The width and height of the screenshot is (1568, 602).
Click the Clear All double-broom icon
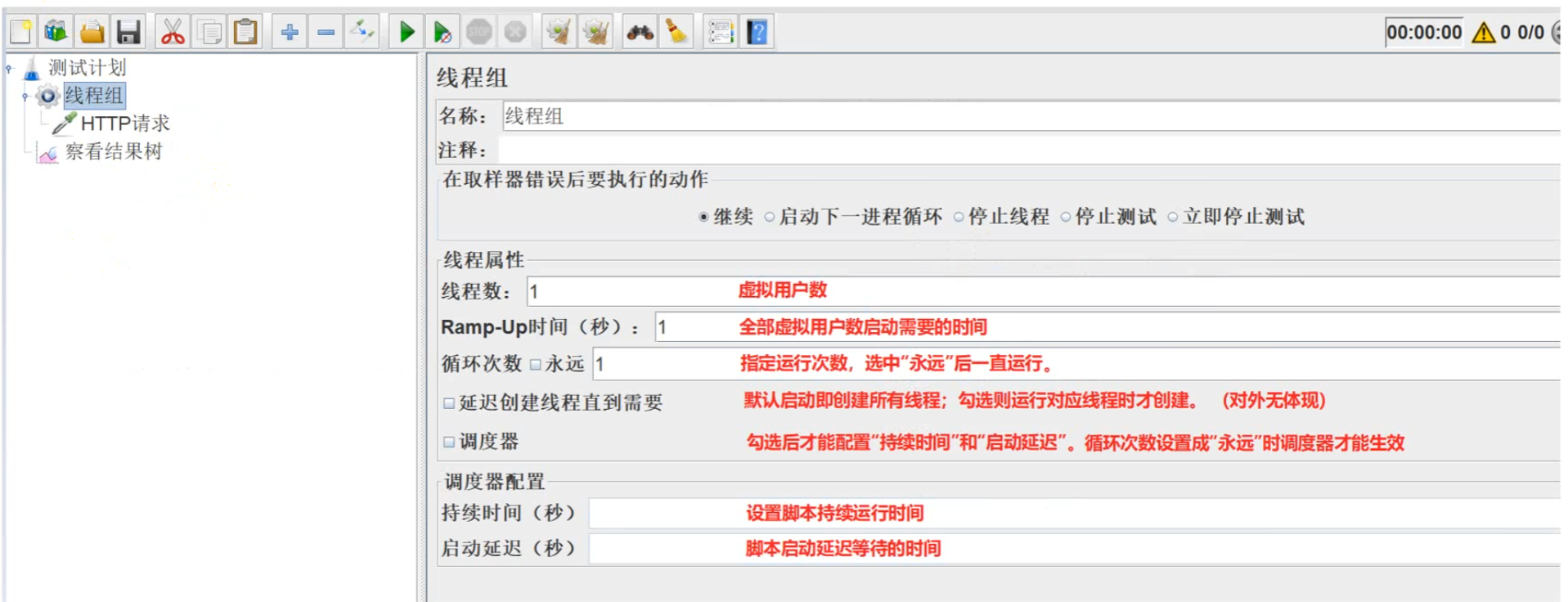596,33
